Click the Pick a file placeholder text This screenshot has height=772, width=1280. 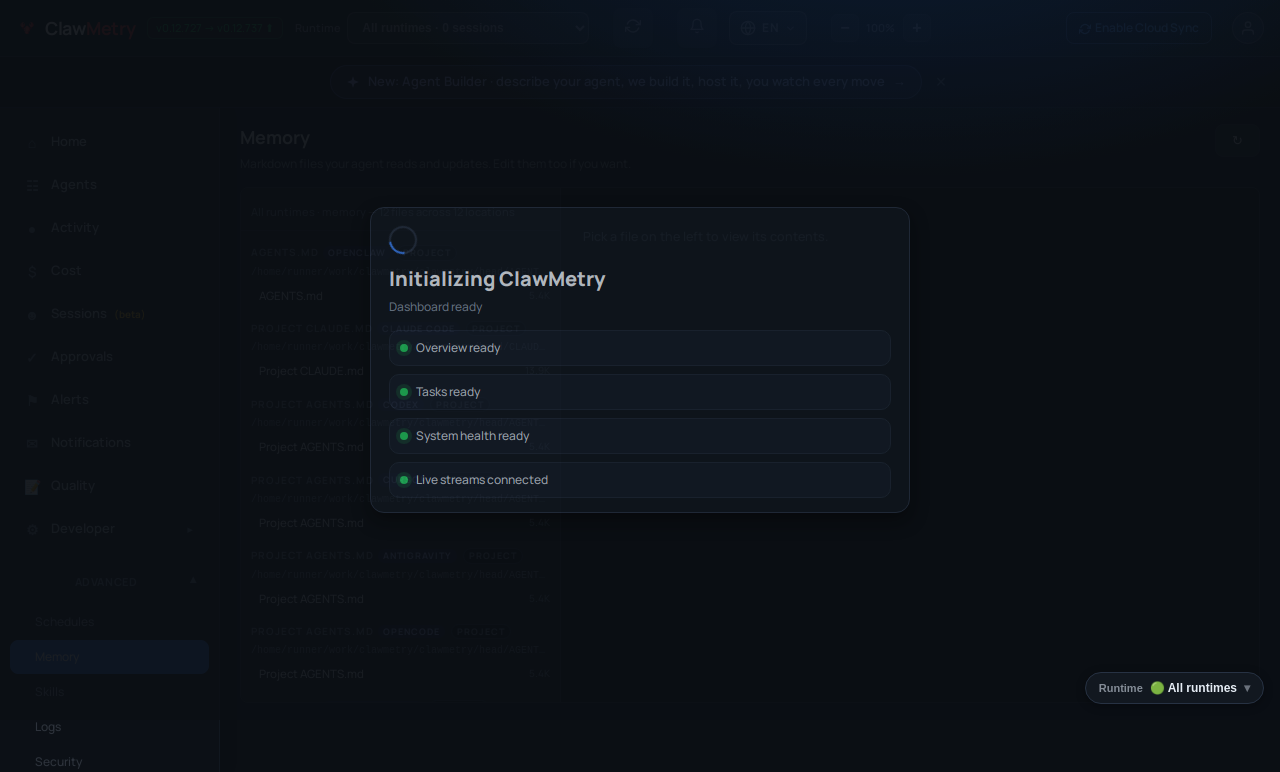click(704, 237)
